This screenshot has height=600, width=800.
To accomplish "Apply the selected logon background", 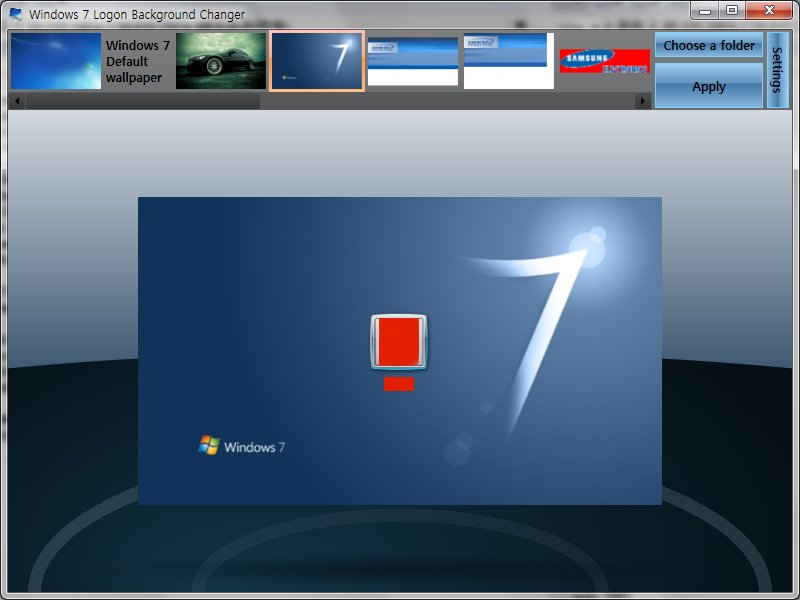I will pos(709,86).
